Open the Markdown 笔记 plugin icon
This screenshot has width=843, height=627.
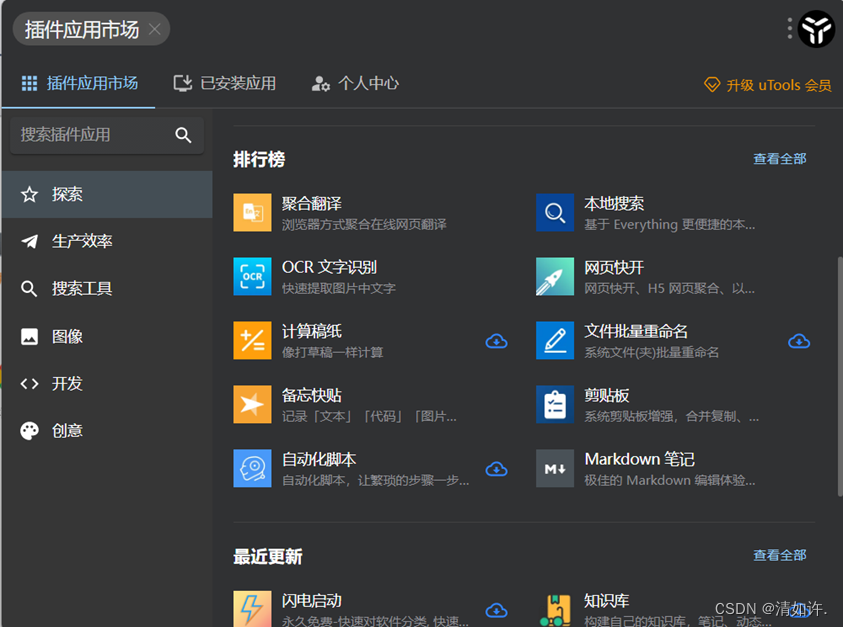pyautogui.click(x=555, y=468)
